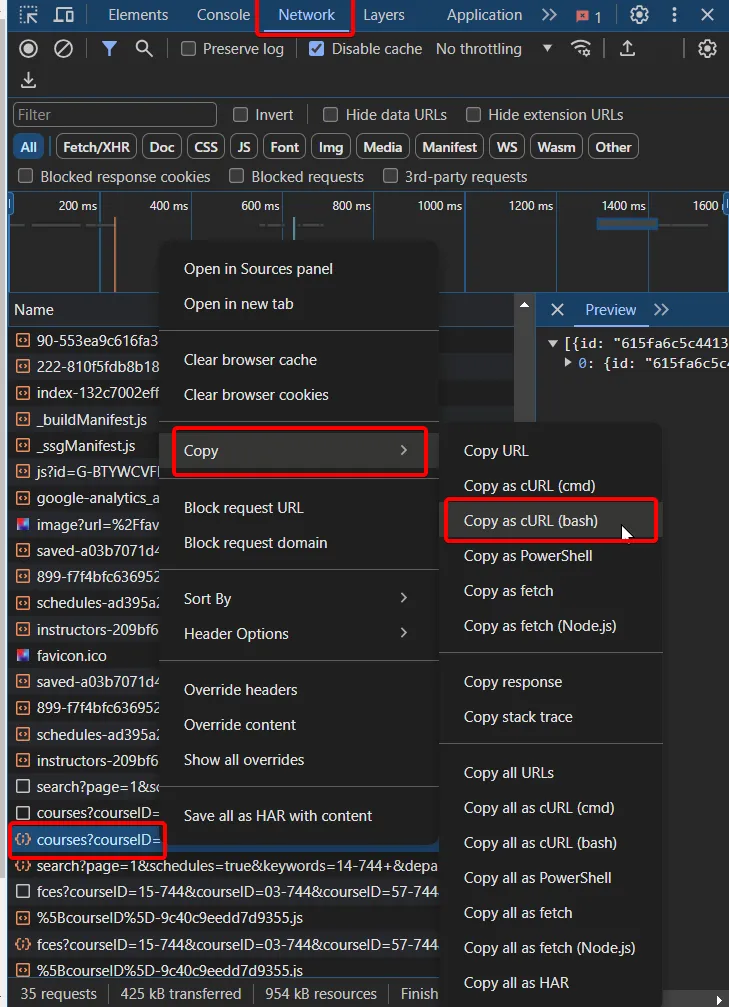This screenshot has height=1007, width=729.
Task: Enable Hide extension URLs checkbox
Action: [x=473, y=115]
